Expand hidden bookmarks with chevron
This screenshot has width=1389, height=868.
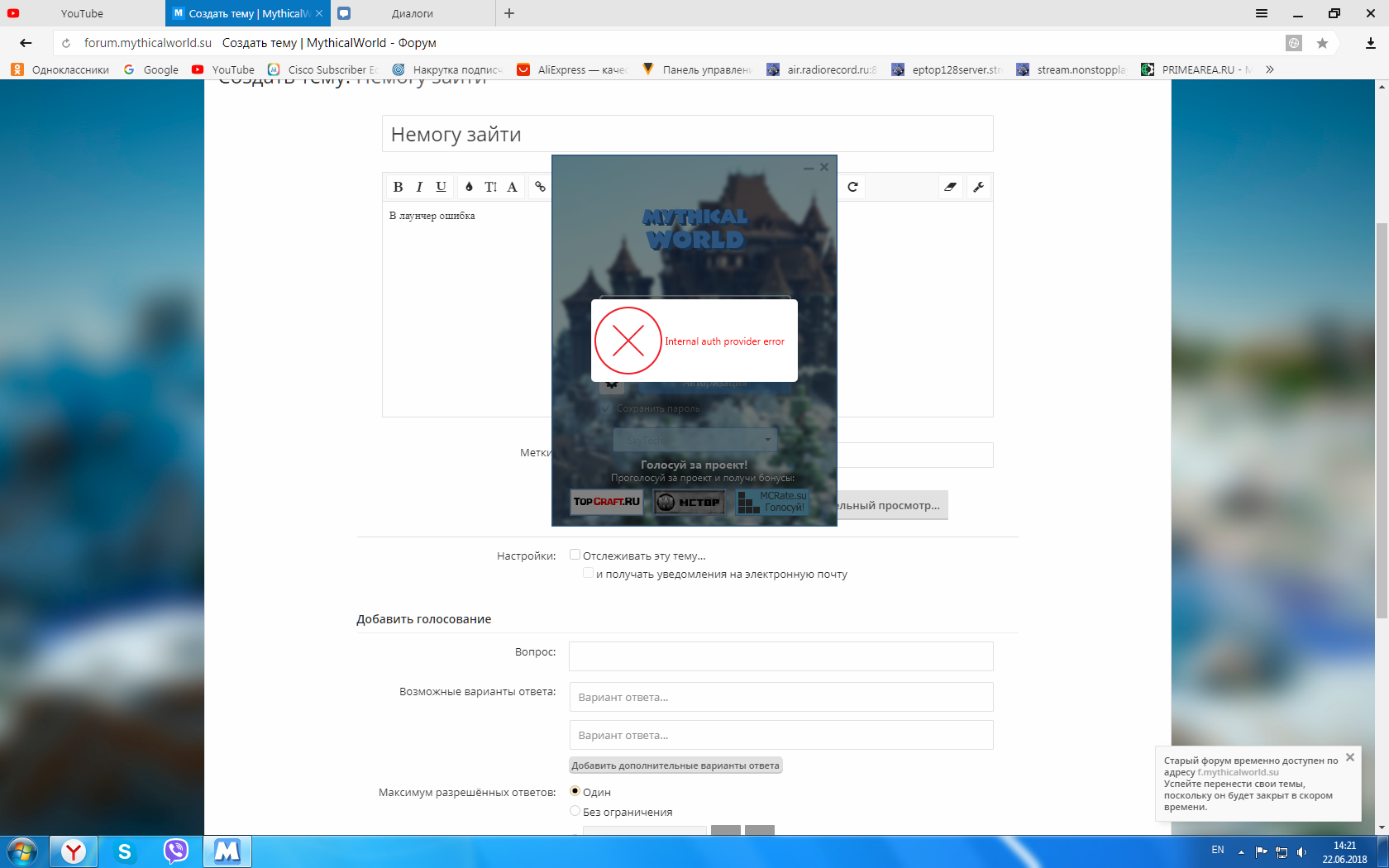[x=1270, y=69]
